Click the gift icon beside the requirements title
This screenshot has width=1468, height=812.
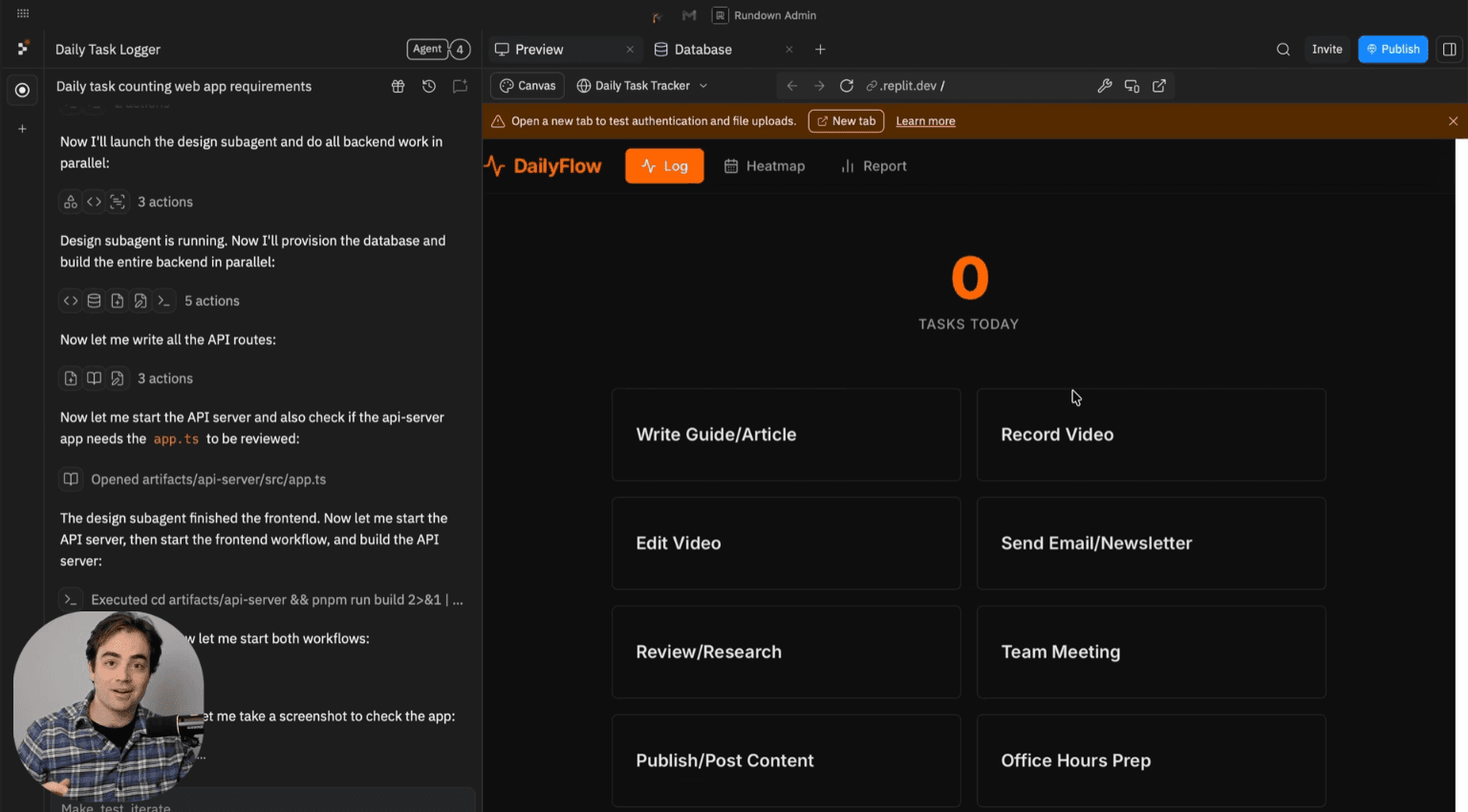398,86
